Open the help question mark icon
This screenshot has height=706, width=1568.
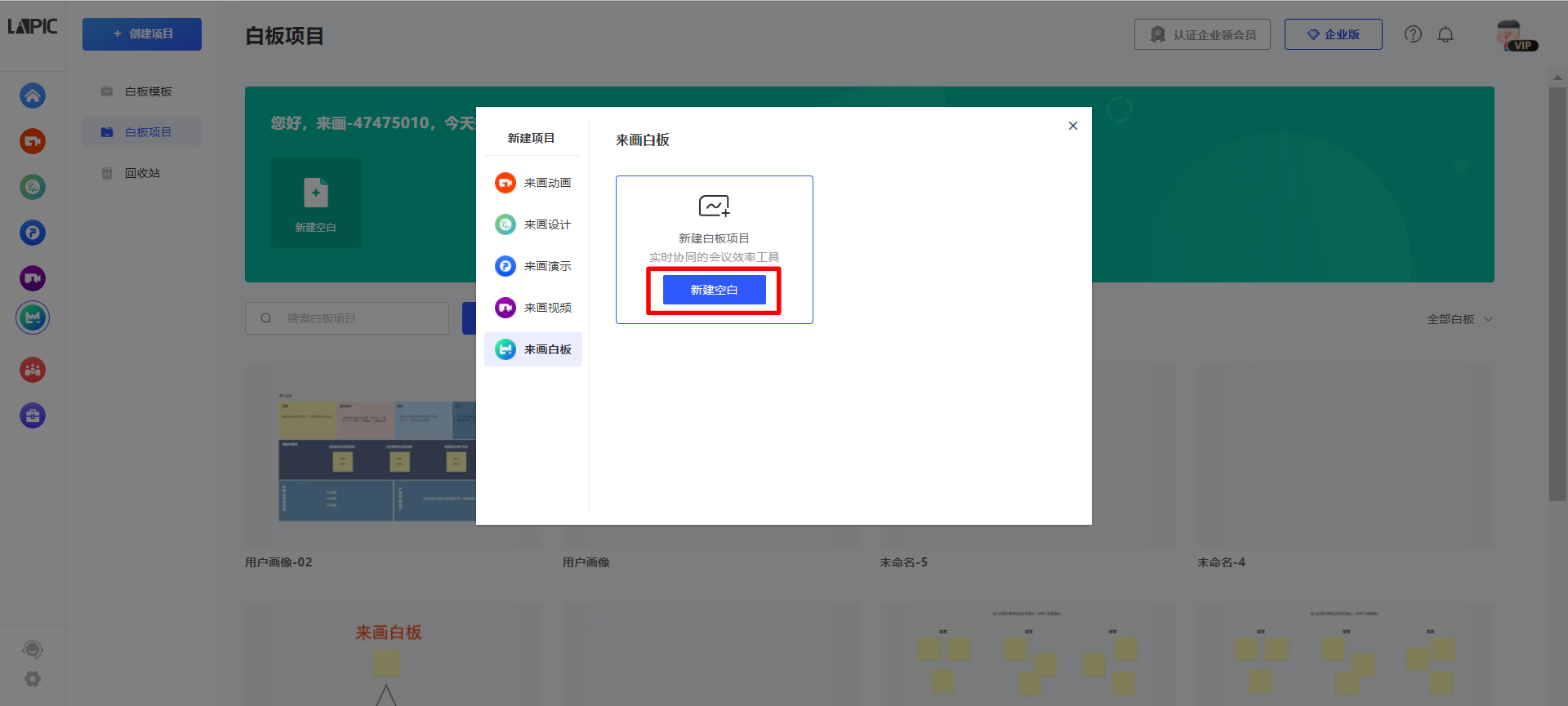tap(1413, 34)
